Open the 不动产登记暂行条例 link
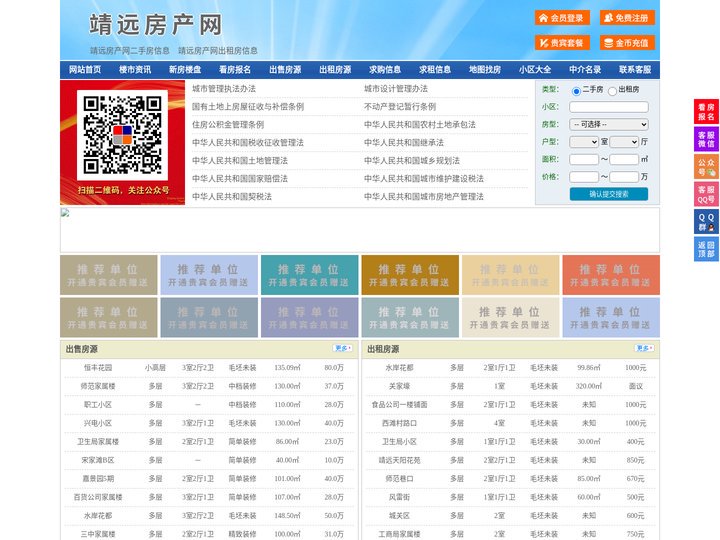Image resolution: width=720 pixels, height=540 pixels. (x=400, y=107)
